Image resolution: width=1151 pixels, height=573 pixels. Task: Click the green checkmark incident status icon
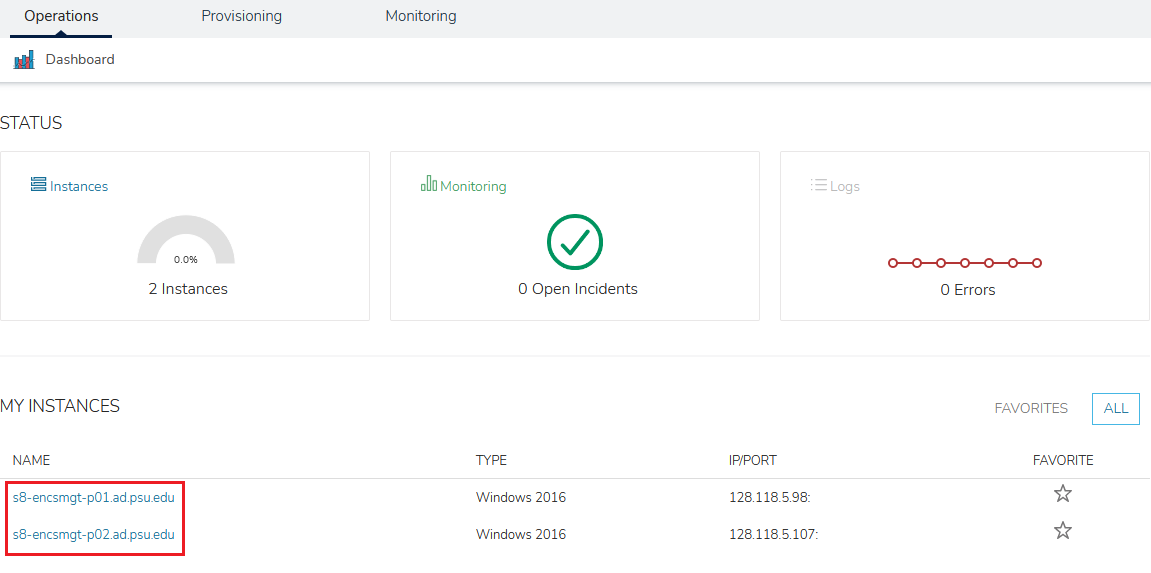(x=575, y=243)
